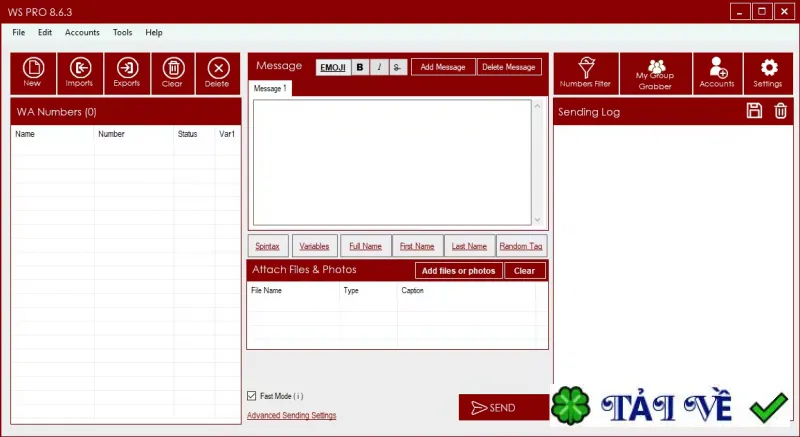
Task: Click the Status column header
Action: coord(194,134)
